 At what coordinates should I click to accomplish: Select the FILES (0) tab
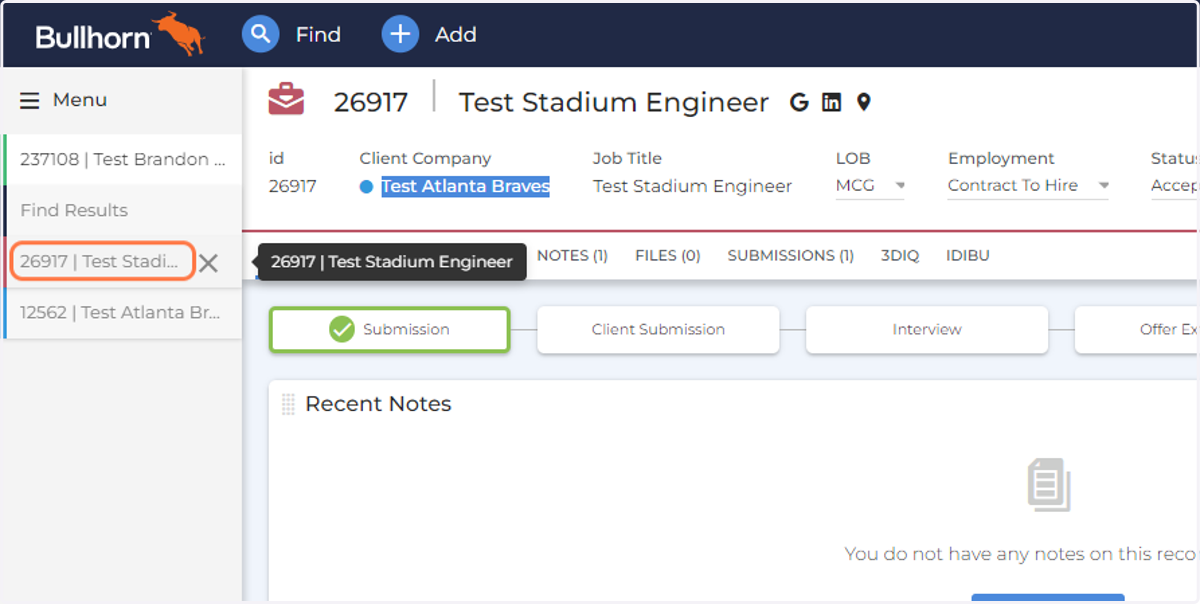click(667, 256)
